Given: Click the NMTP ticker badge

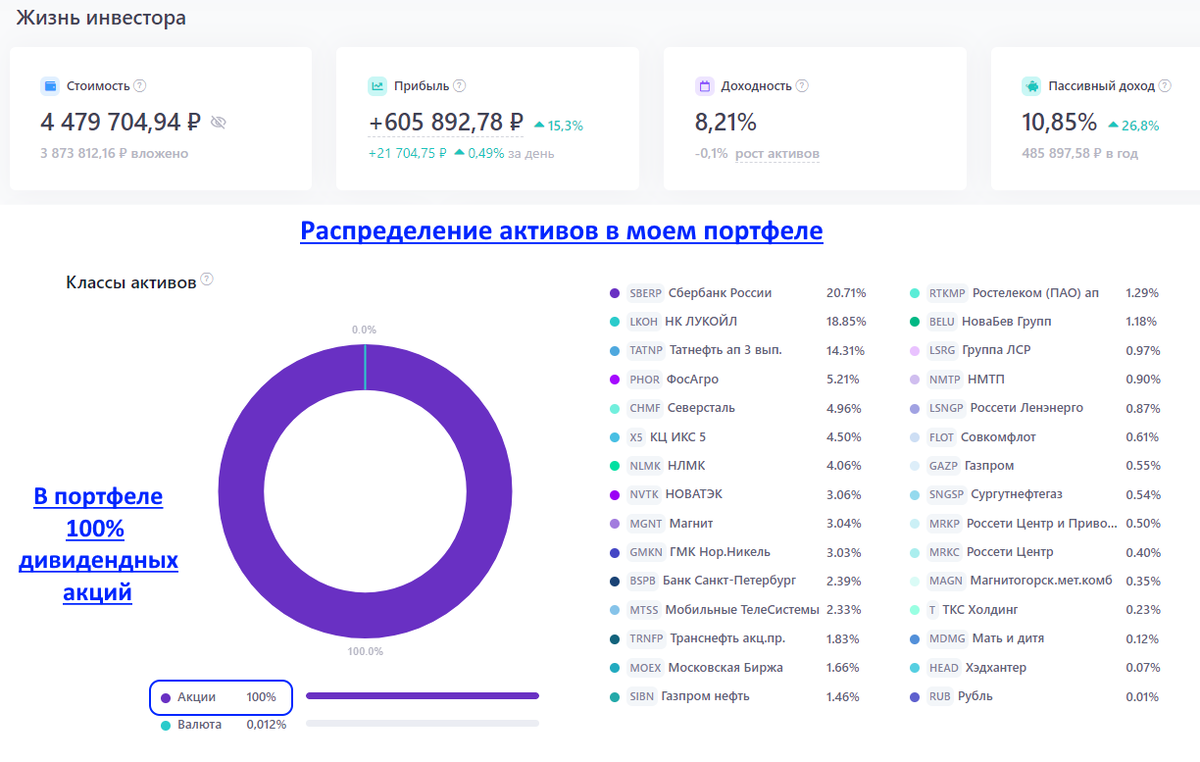Looking at the screenshot, I should point(945,380).
